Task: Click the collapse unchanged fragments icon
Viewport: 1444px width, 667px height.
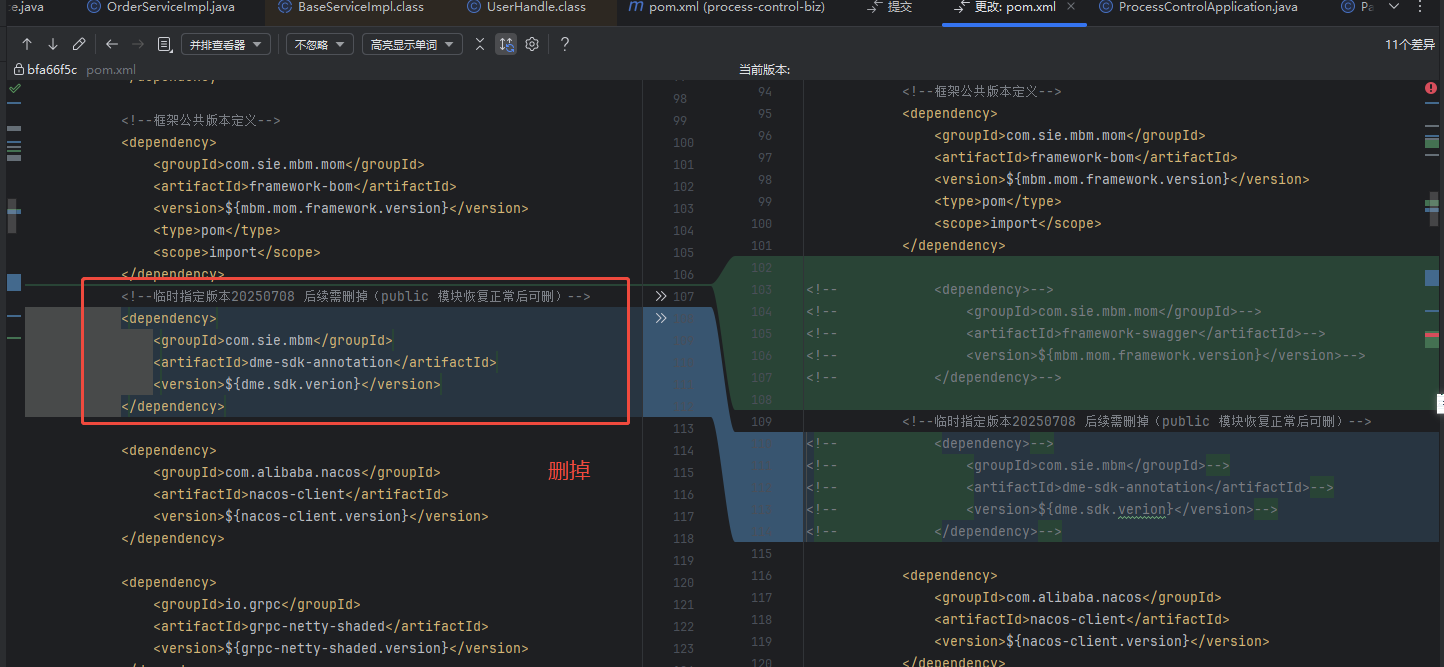Action: (x=480, y=44)
